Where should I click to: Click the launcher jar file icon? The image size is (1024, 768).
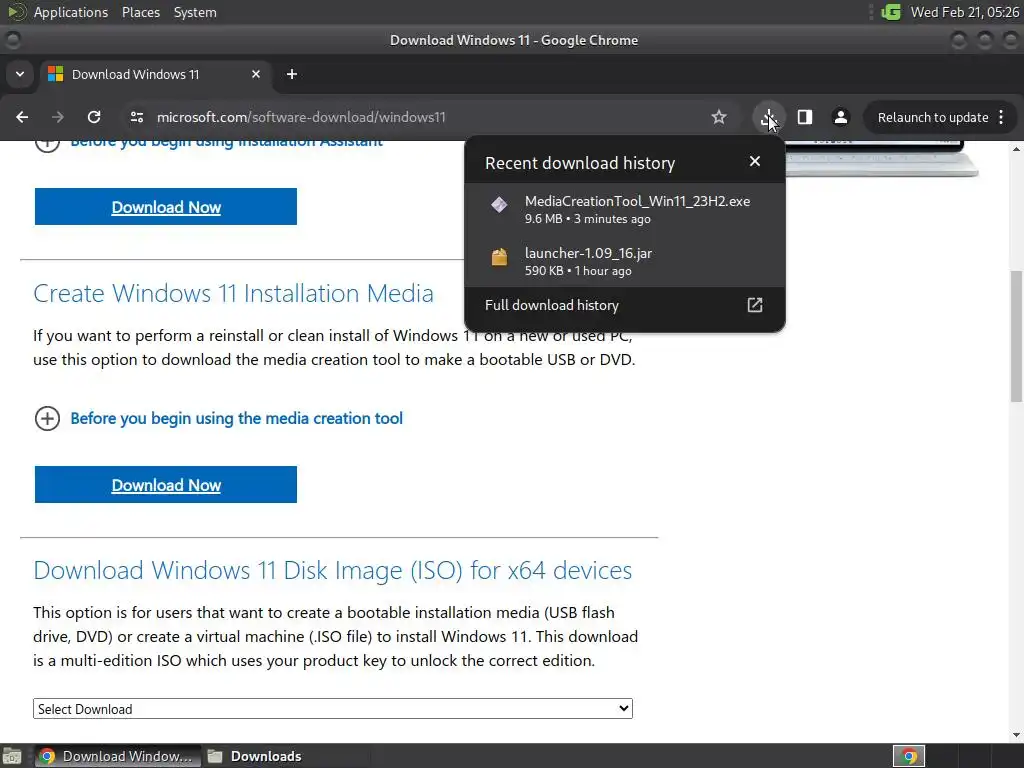pos(500,257)
